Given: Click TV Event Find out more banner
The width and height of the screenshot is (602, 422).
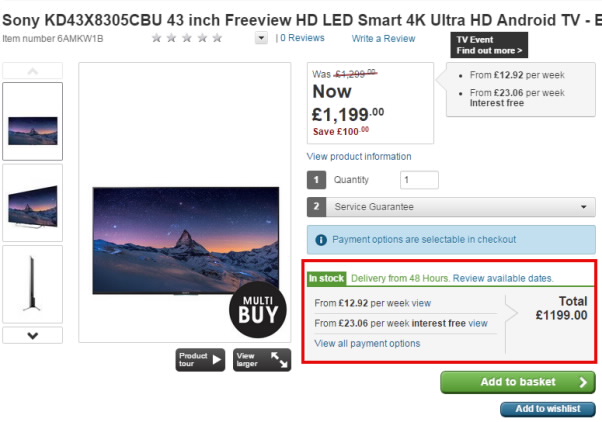Looking at the screenshot, I should click(x=490, y=45).
